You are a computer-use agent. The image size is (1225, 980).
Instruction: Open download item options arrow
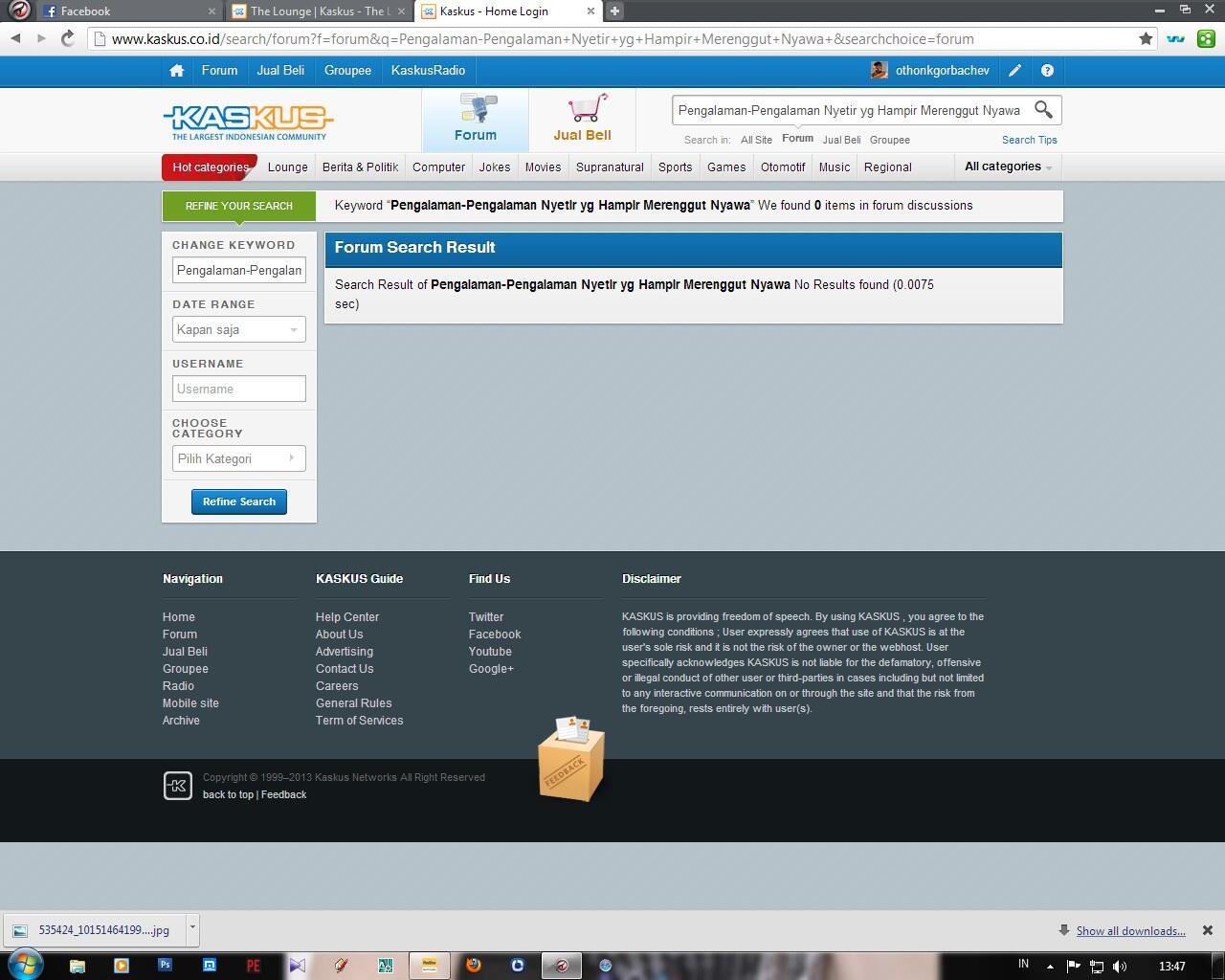pyautogui.click(x=192, y=928)
